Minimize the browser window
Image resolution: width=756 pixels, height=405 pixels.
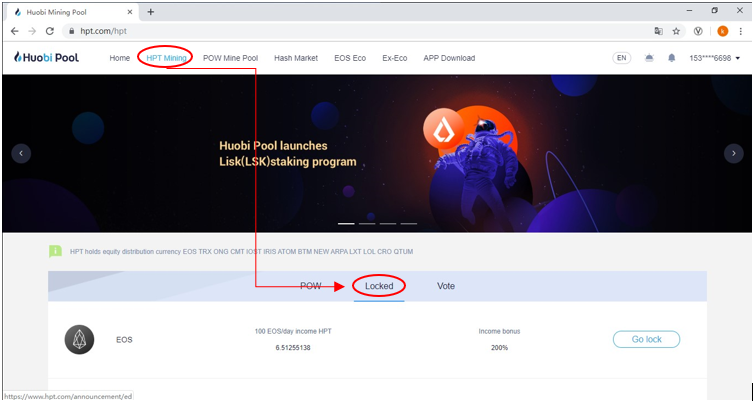point(689,11)
